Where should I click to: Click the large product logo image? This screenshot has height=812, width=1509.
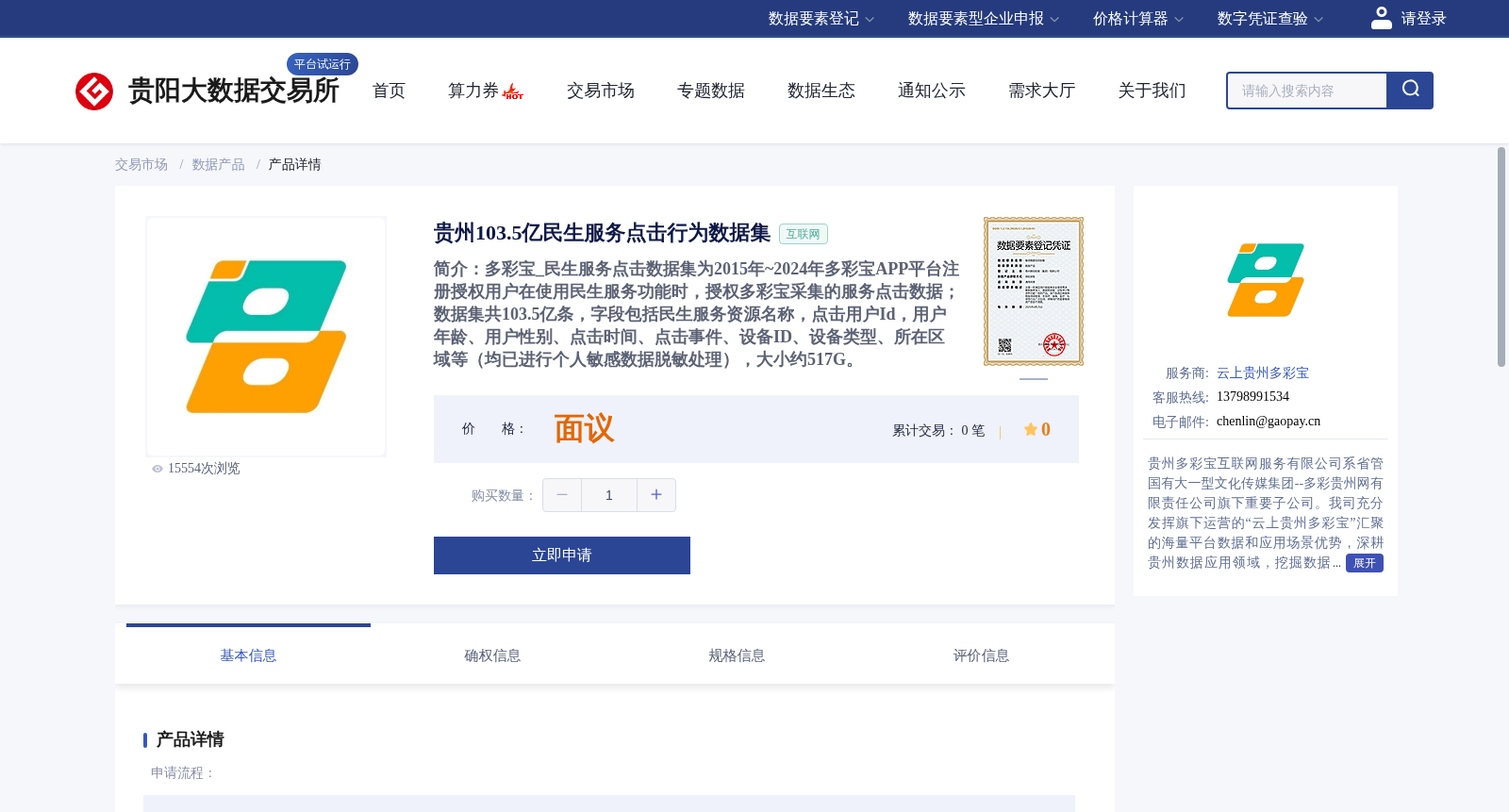point(266,337)
